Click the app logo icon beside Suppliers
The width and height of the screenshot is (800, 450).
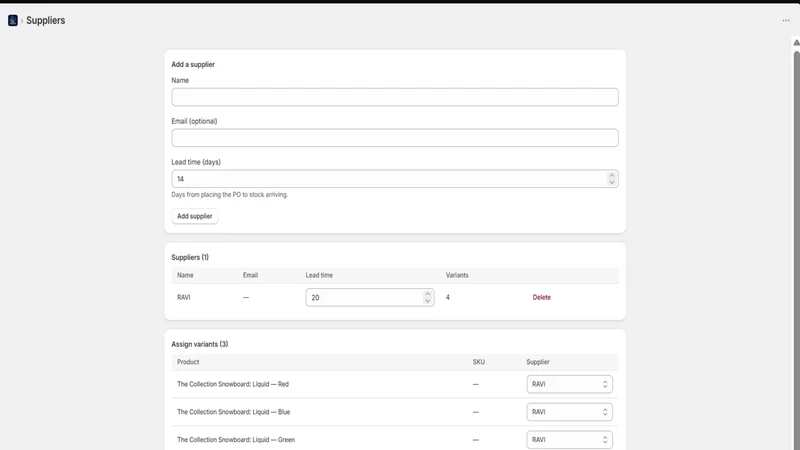pos(13,20)
